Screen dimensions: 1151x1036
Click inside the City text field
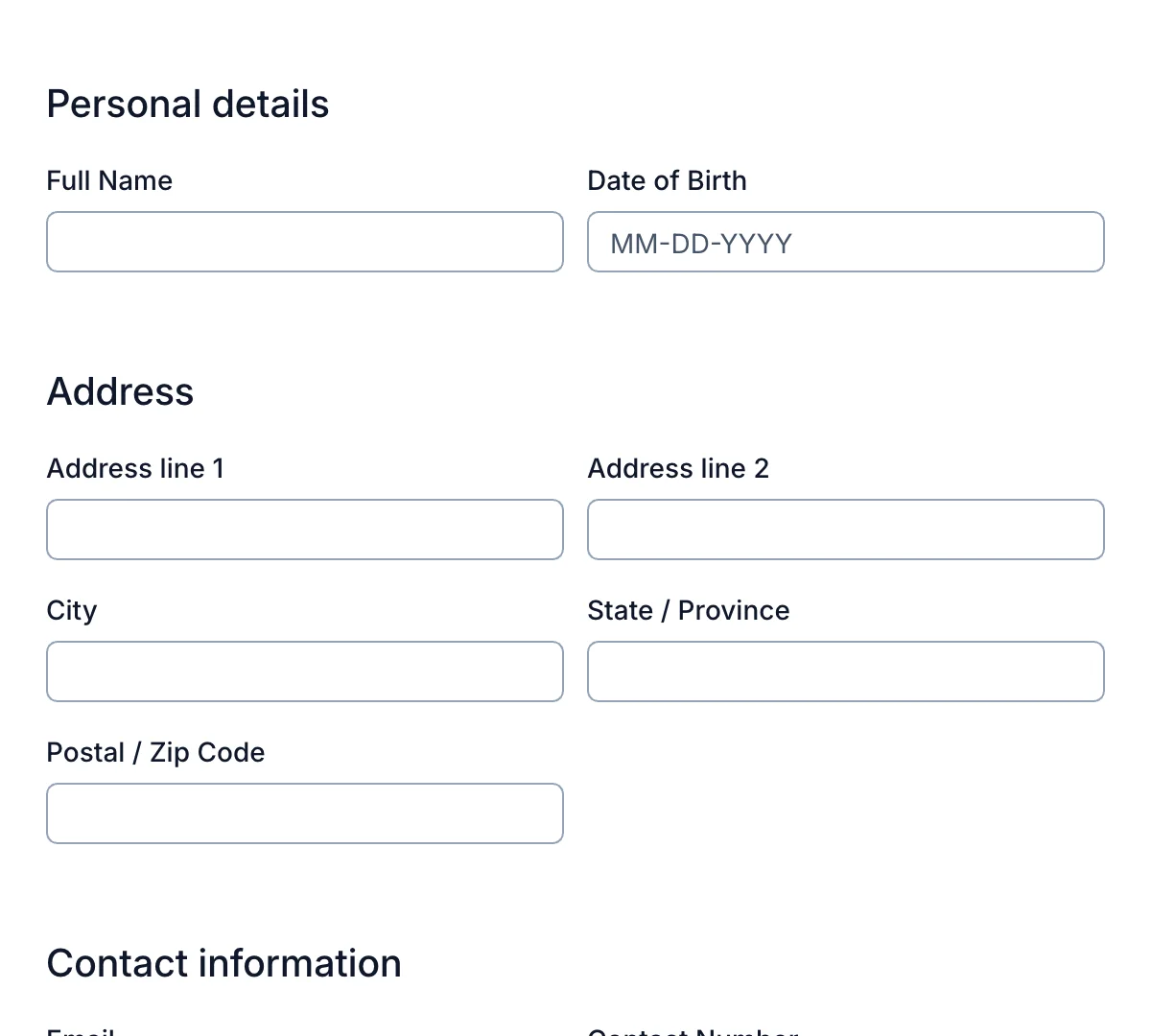pyautogui.click(x=304, y=671)
